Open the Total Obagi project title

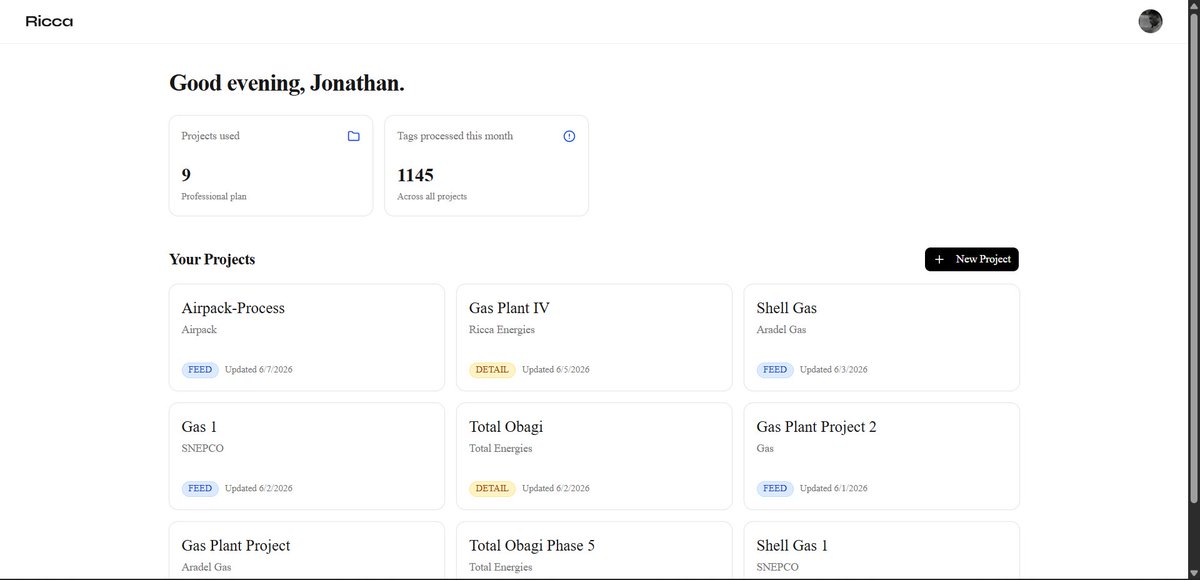(506, 427)
